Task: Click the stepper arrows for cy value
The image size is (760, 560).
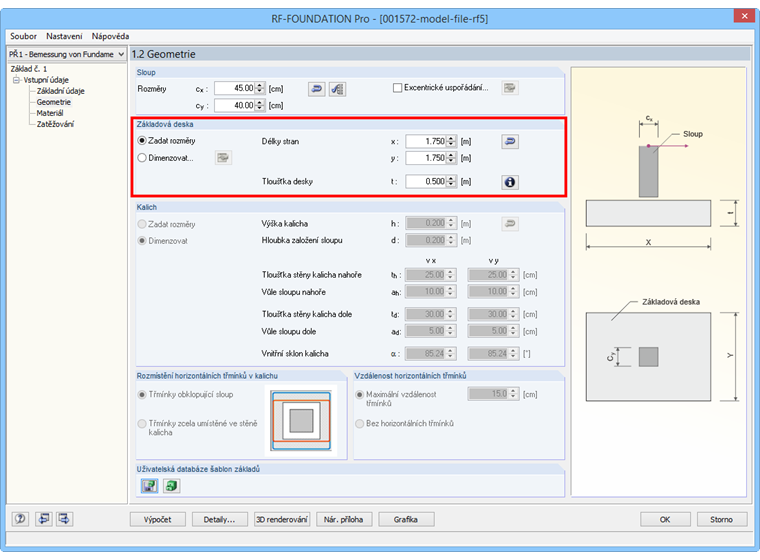Action: (260, 105)
